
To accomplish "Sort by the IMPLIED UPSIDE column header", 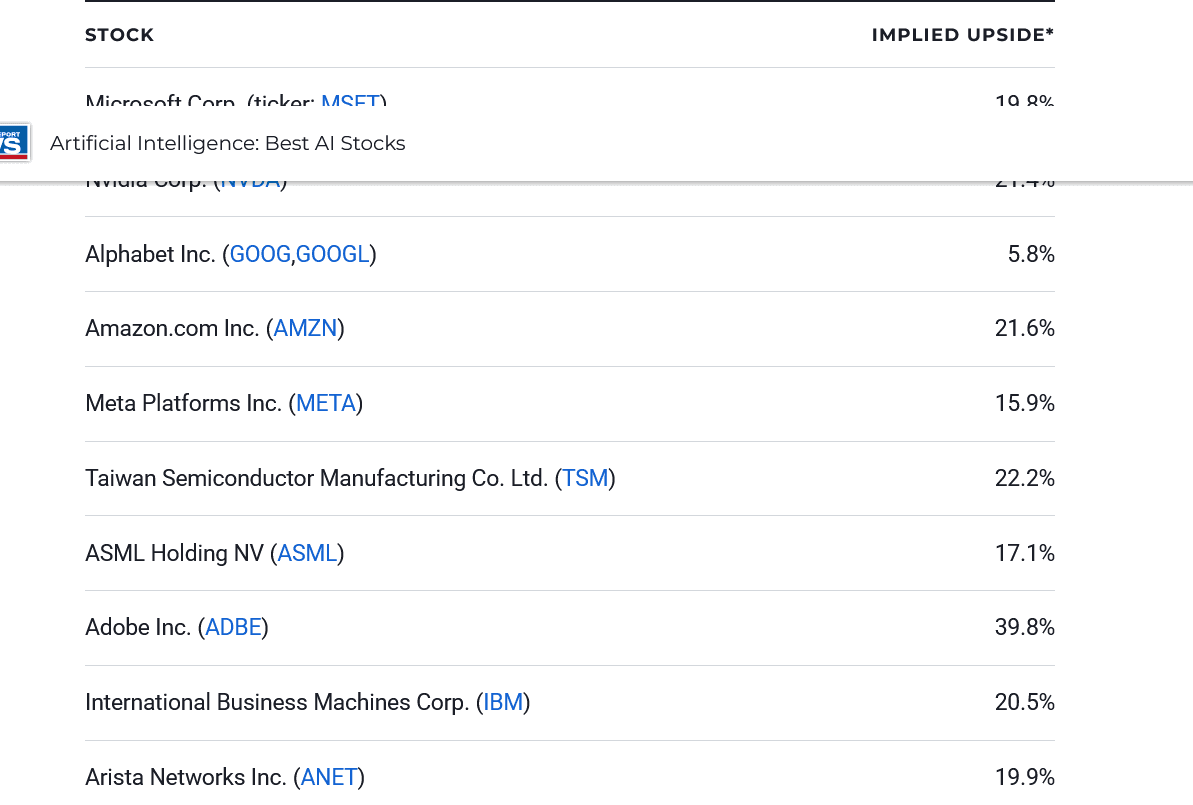I will [962, 35].
